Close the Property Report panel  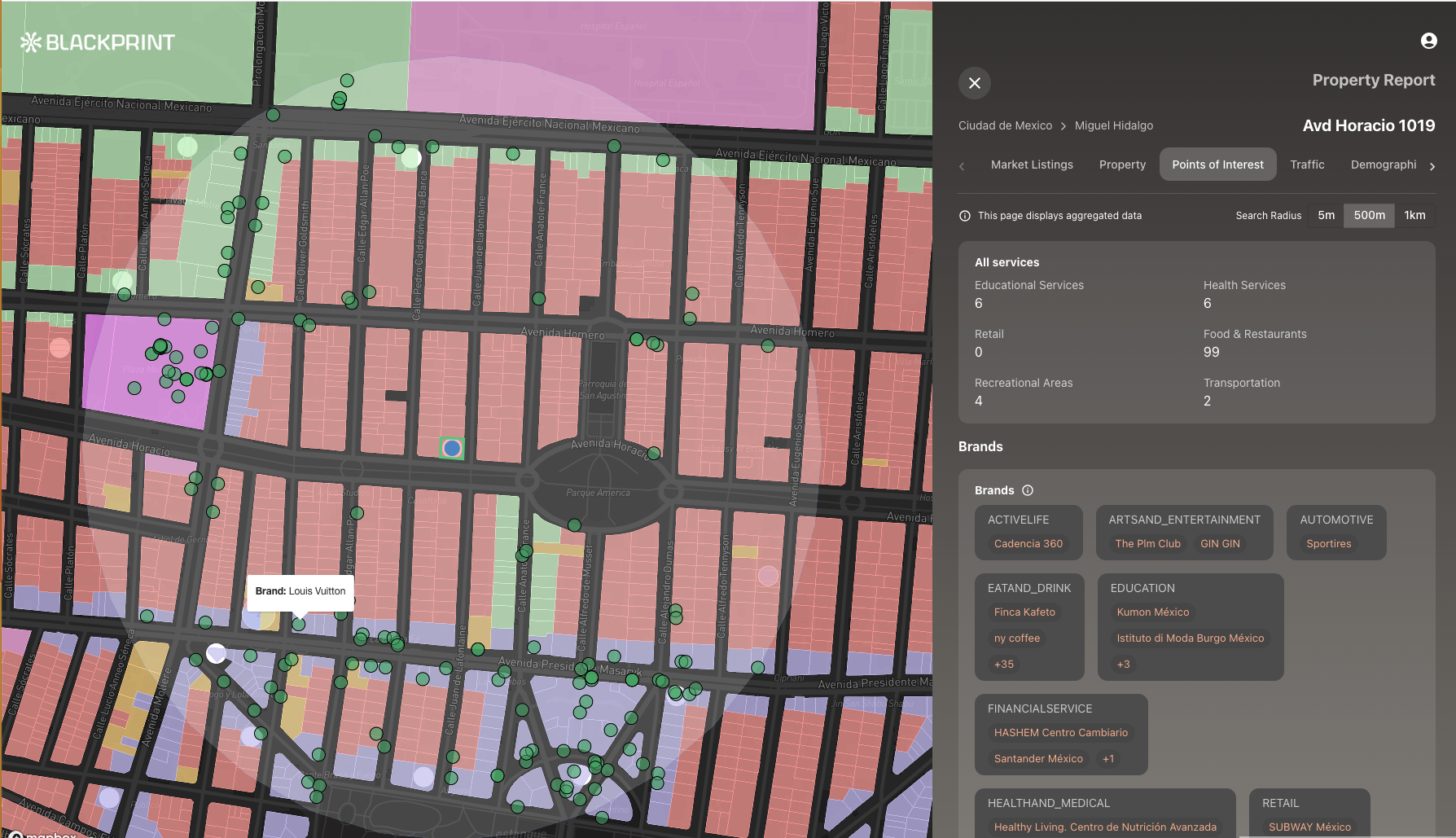click(974, 83)
